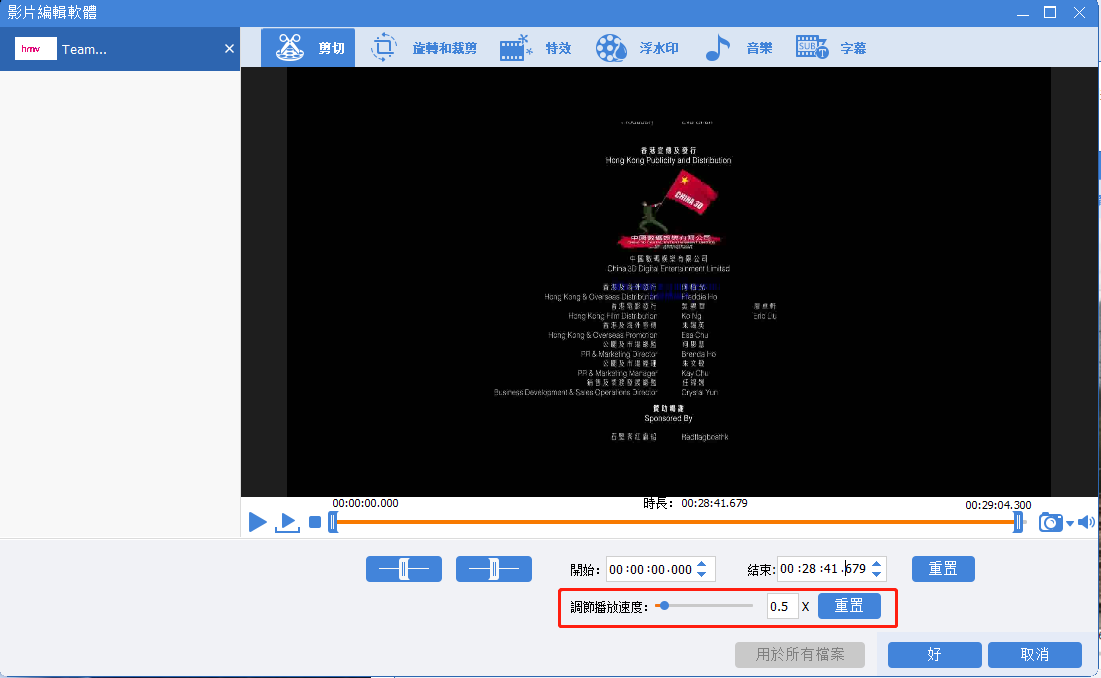The height and width of the screenshot is (678, 1101).
Task: Close the Team... file item
Action: pyautogui.click(x=229, y=48)
